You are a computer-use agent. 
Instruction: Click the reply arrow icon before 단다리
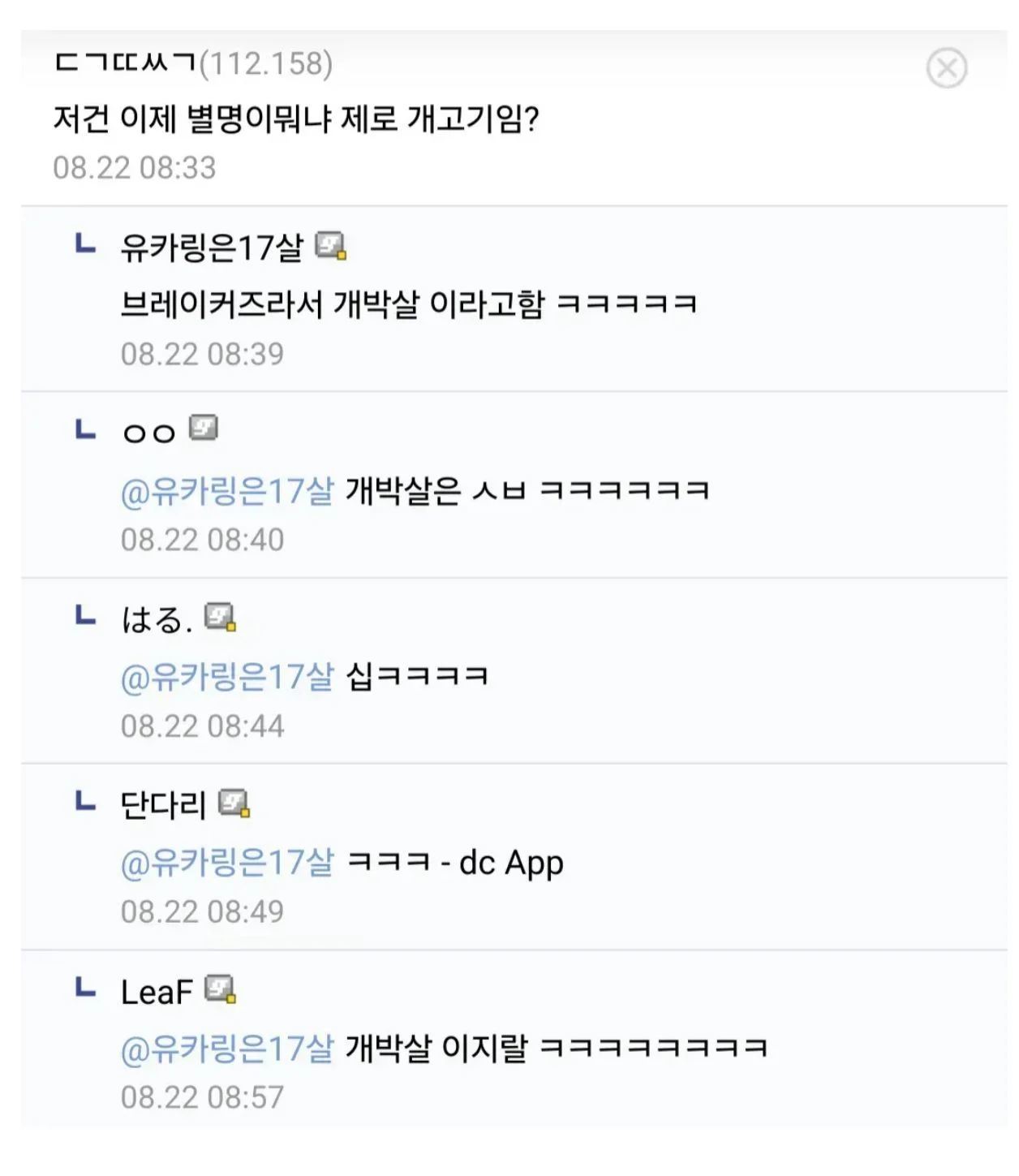tap(85, 802)
